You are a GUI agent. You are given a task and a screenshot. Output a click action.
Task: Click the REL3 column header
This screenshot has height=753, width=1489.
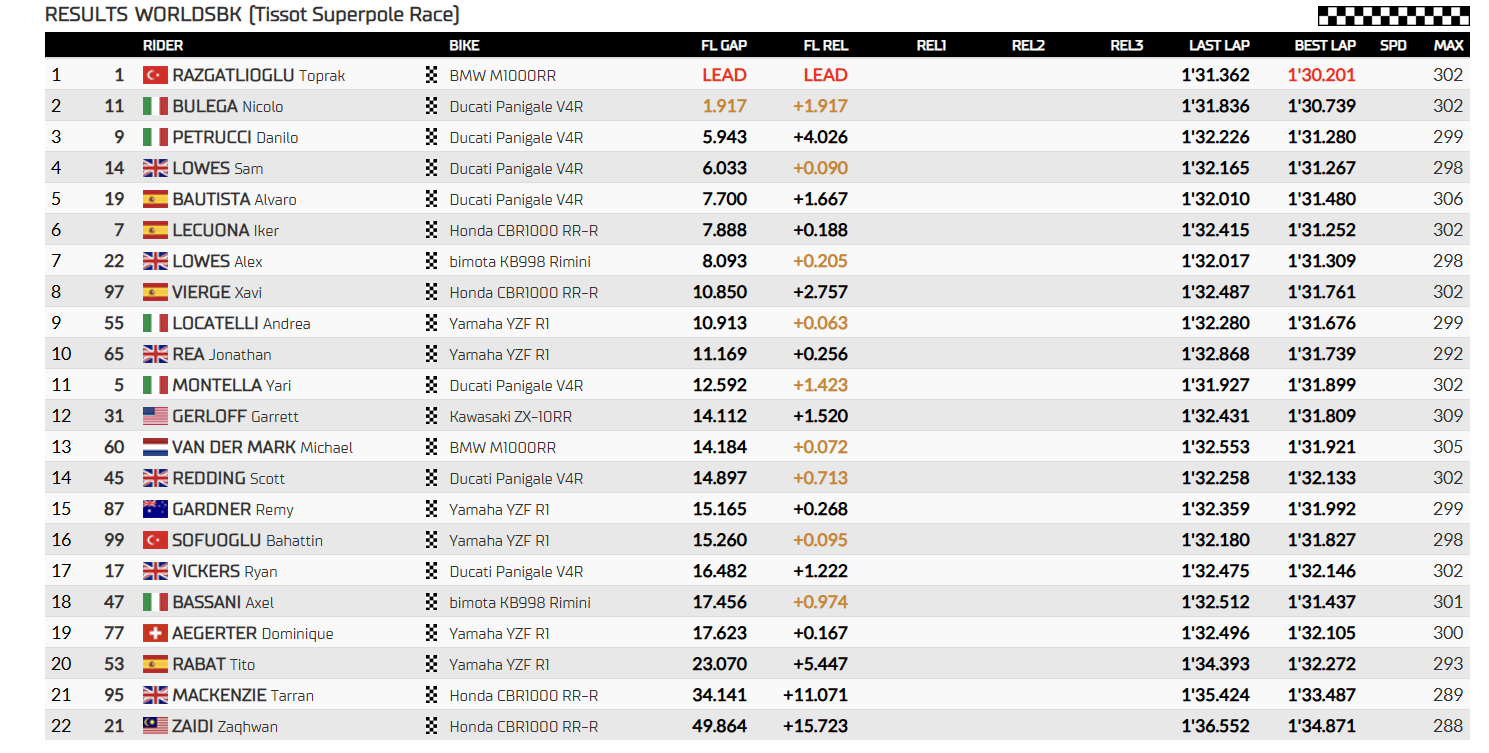(x=1126, y=45)
